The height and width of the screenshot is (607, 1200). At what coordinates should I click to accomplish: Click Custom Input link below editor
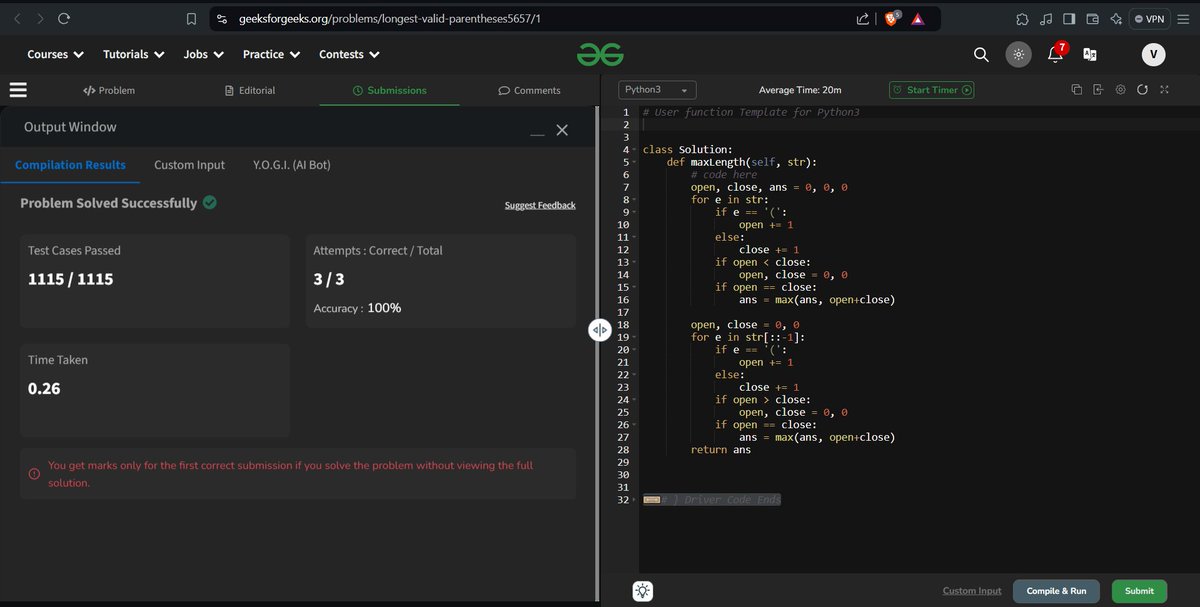coord(972,591)
